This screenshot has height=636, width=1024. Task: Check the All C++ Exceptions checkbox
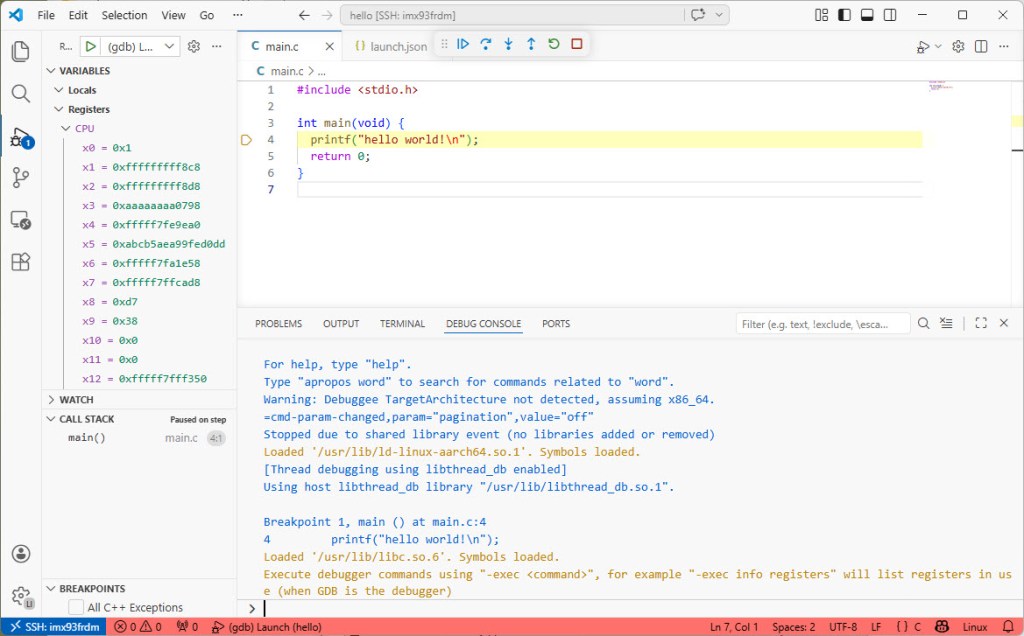(77, 607)
